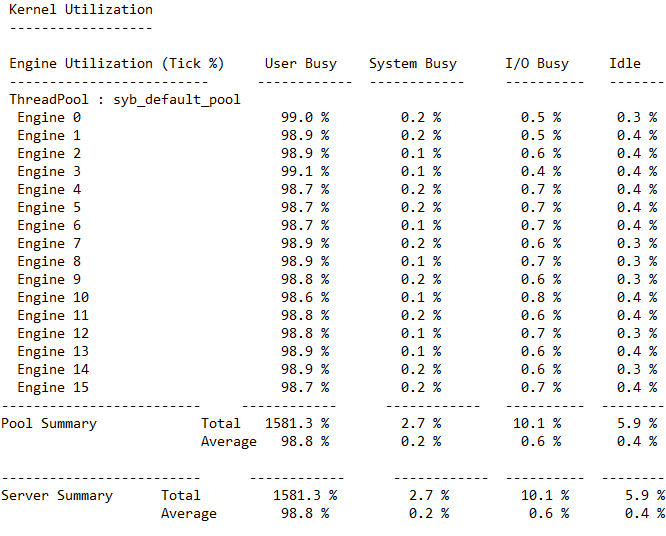Viewport: 666px width, 536px height.
Task: Click the 'Idle' column header
Action: pos(625,63)
